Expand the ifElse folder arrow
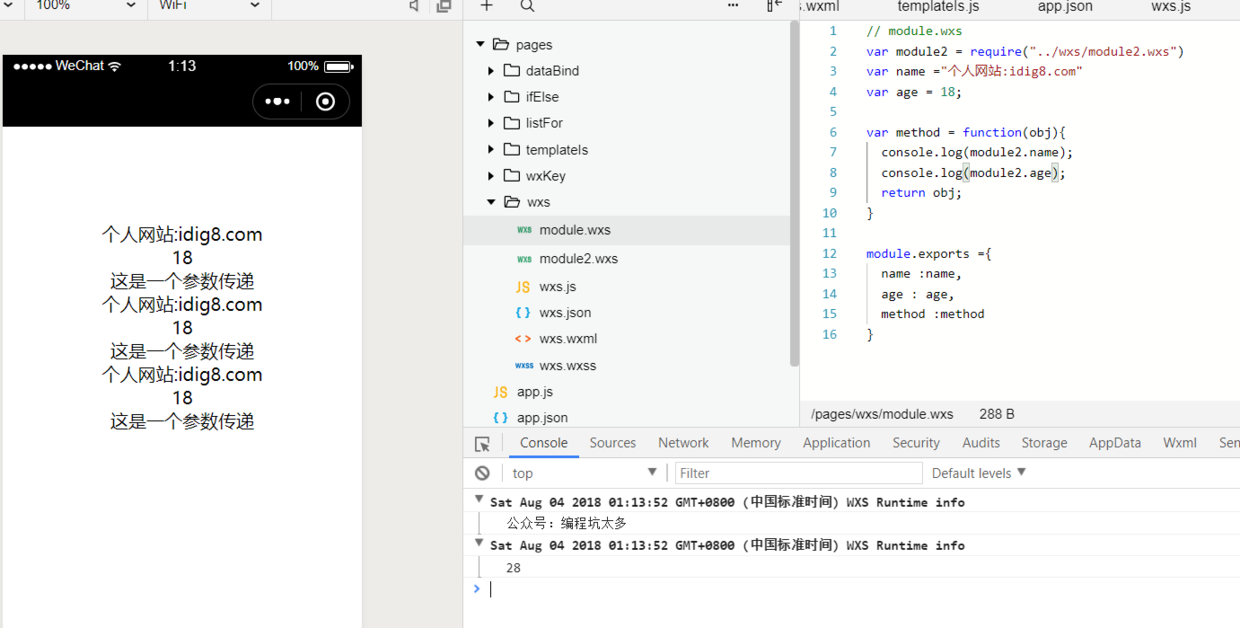1240x628 pixels. click(491, 97)
